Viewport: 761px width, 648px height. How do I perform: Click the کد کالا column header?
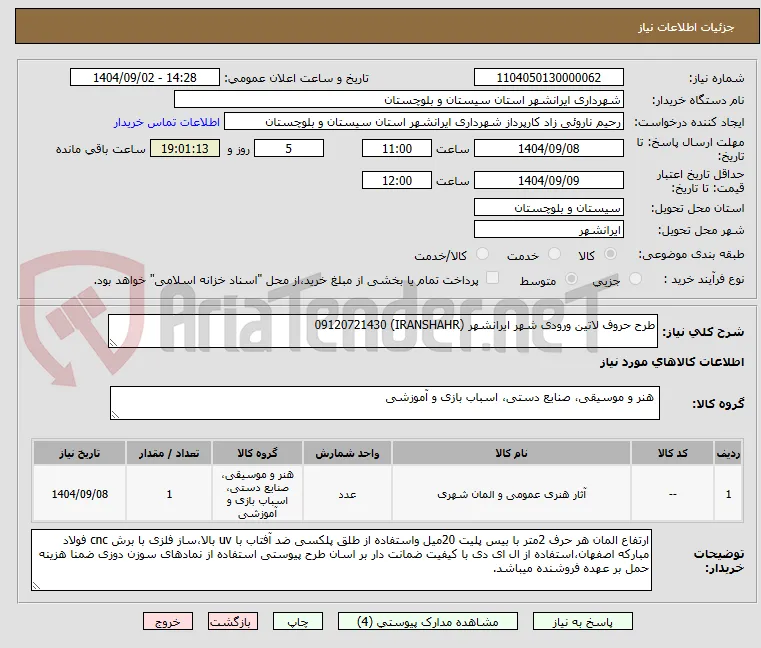point(672,453)
